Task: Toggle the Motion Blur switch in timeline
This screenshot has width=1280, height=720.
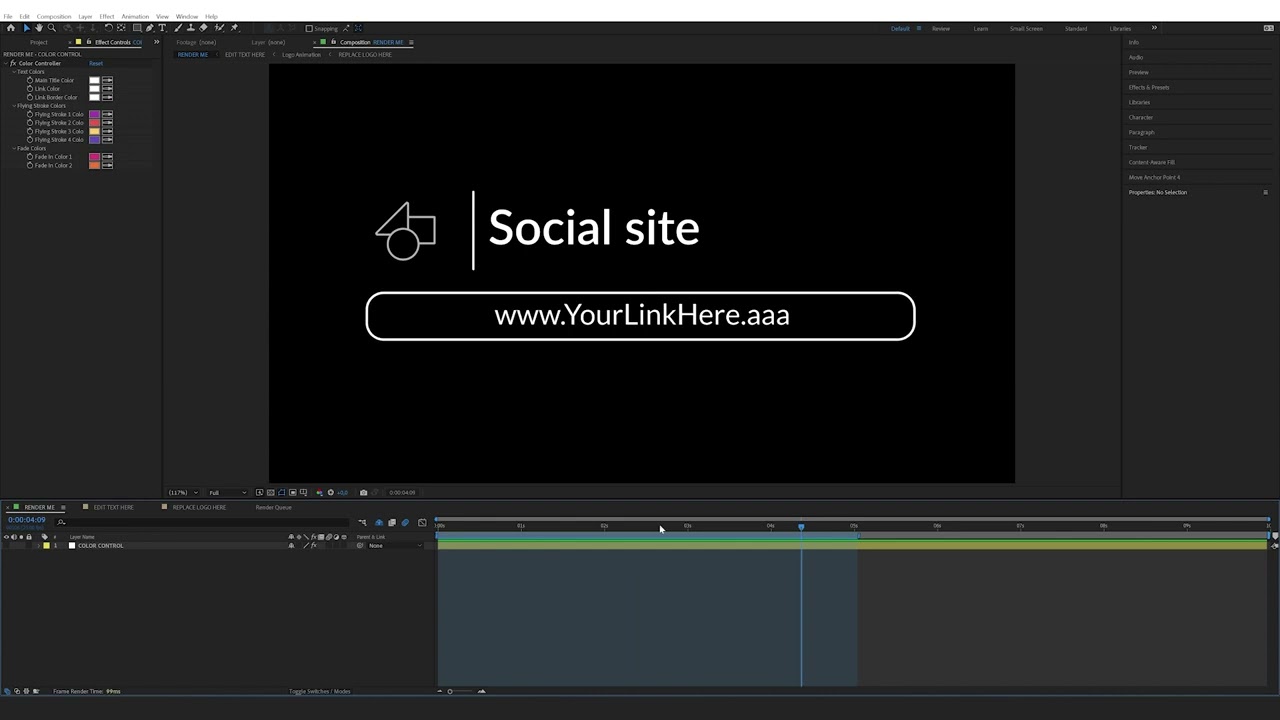Action: 405,522
